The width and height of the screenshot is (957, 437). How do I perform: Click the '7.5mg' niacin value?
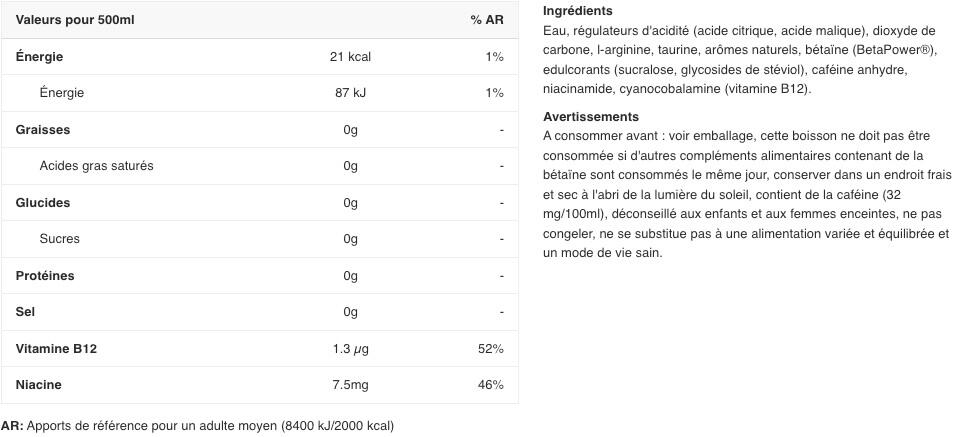(x=350, y=385)
